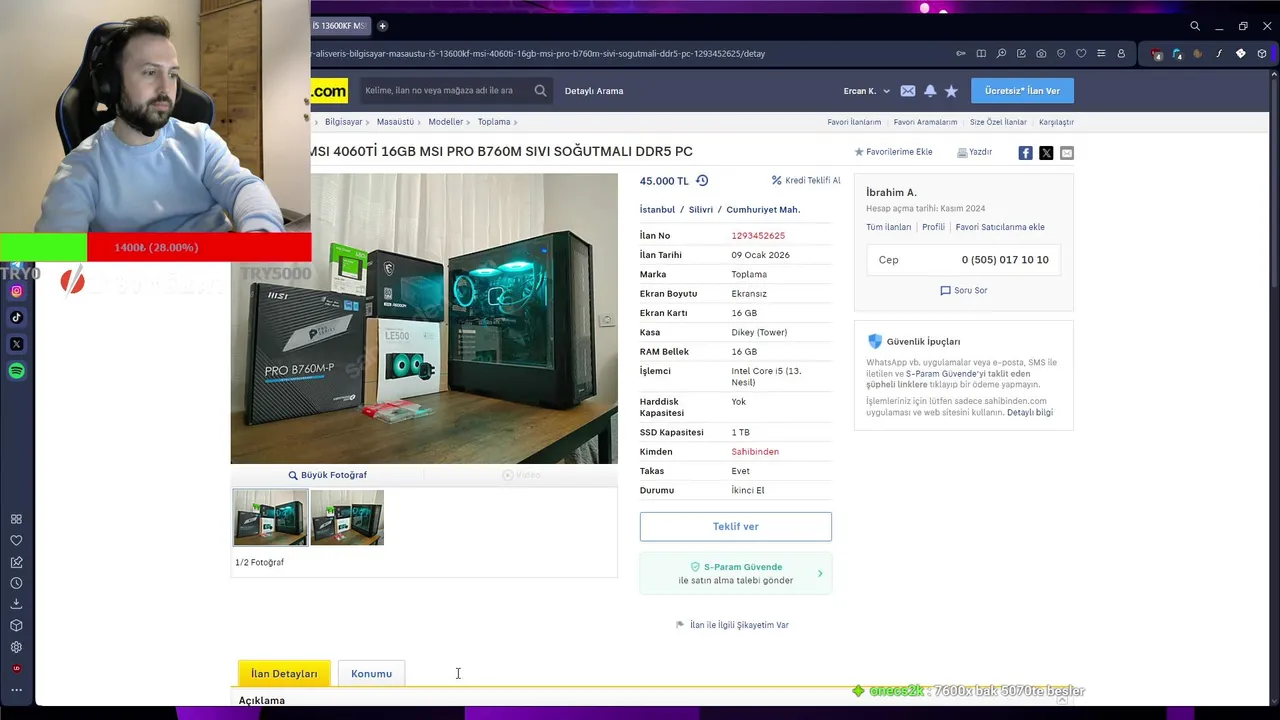Click the Masaüstü breadcrumb
Image resolution: width=1280 pixels, height=720 pixels.
point(395,122)
